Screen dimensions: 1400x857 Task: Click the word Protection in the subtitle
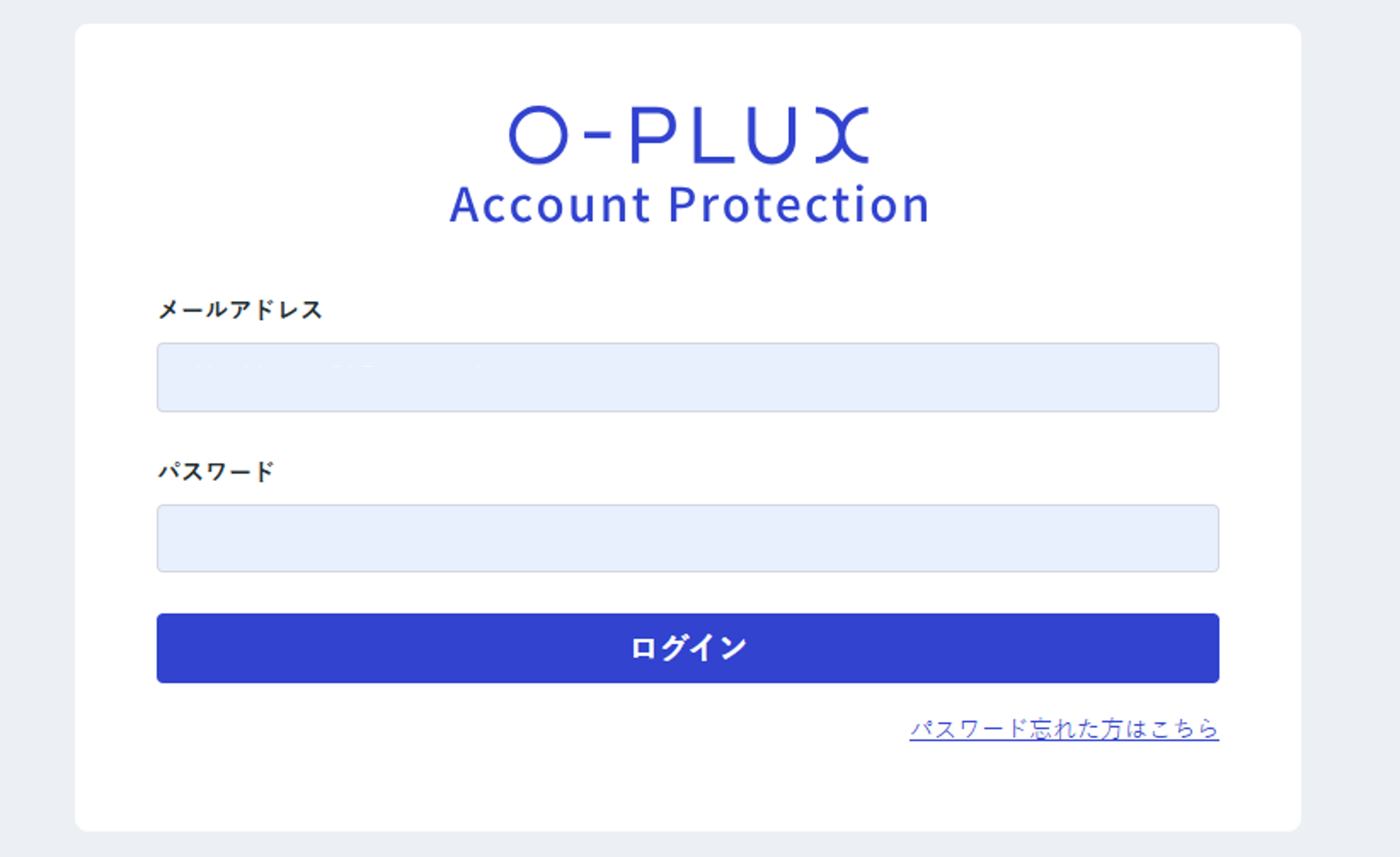(798, 205)
